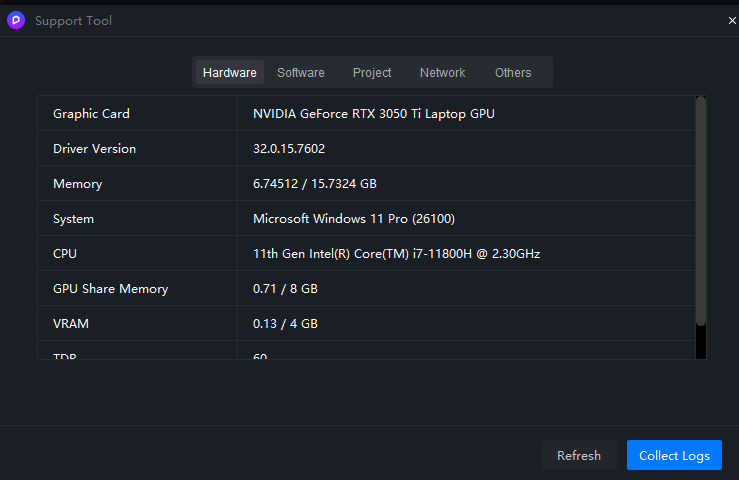This screenshot has height=480, width=739.
Task: Click the Driver Version label
Action: point(94,149)
